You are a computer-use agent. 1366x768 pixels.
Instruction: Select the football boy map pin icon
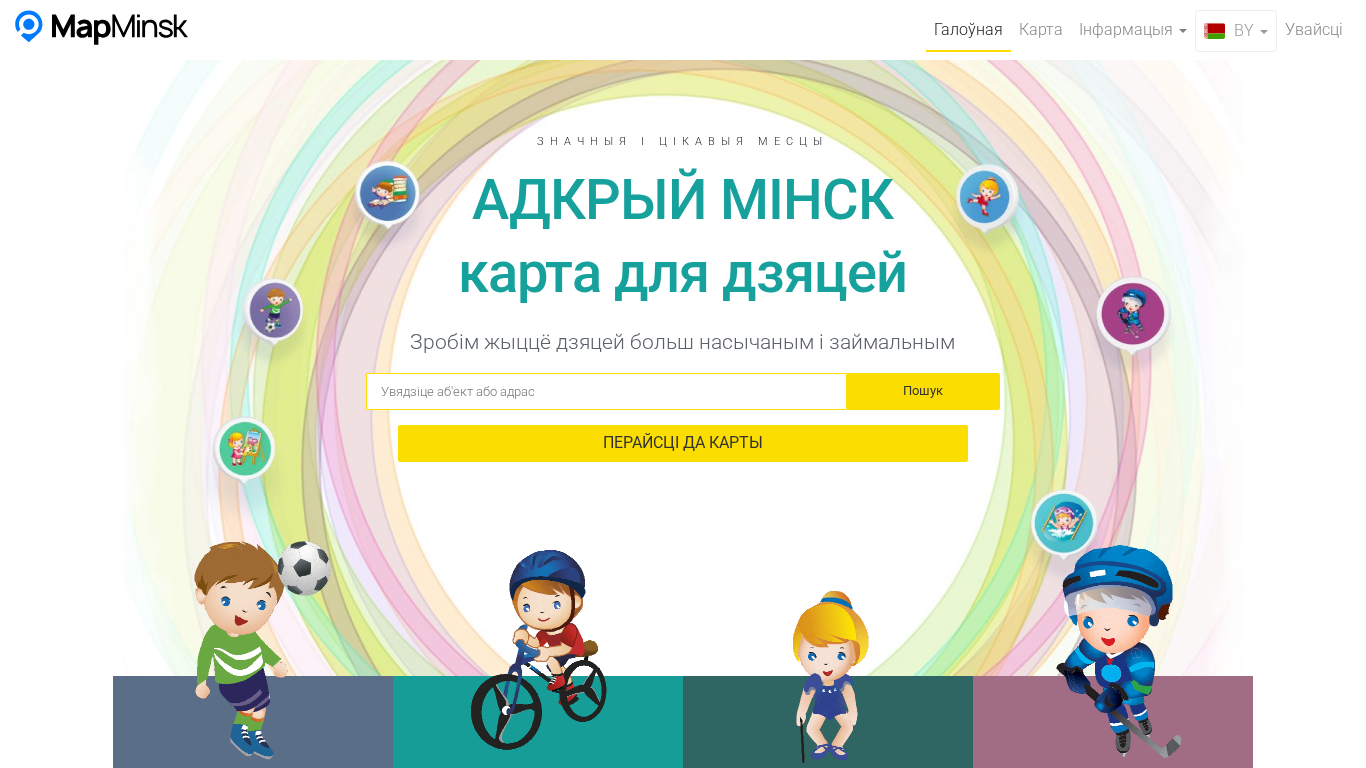click(x=274, y=311)
